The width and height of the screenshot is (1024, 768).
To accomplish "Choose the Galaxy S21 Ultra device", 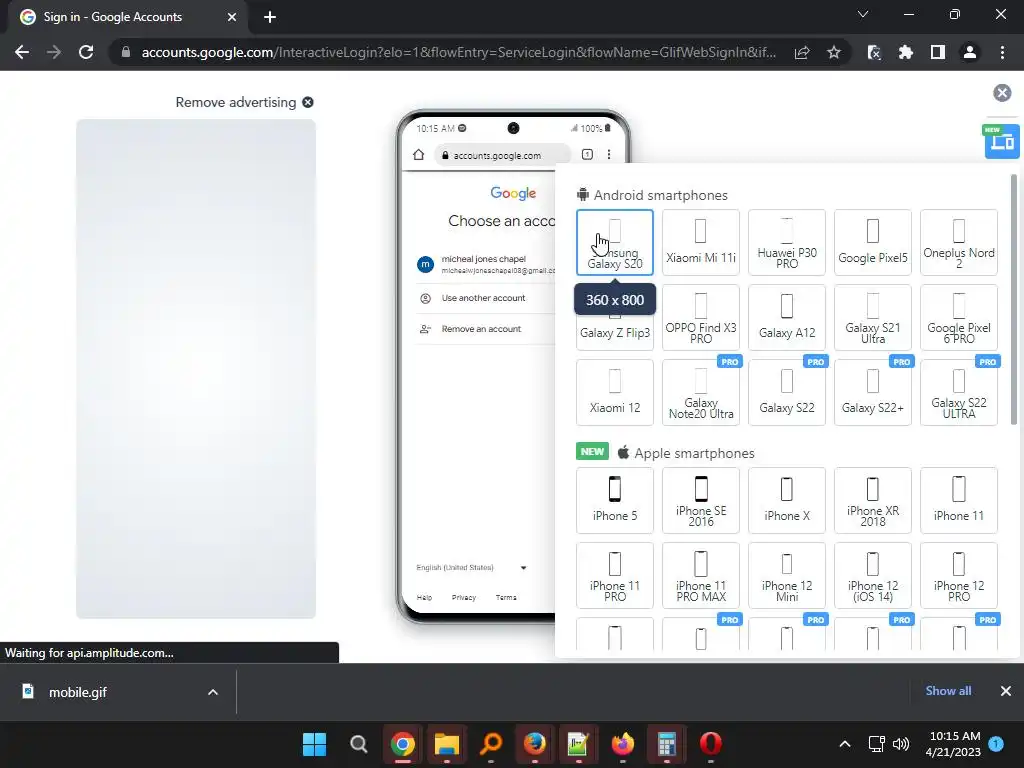I will [872, 317].
